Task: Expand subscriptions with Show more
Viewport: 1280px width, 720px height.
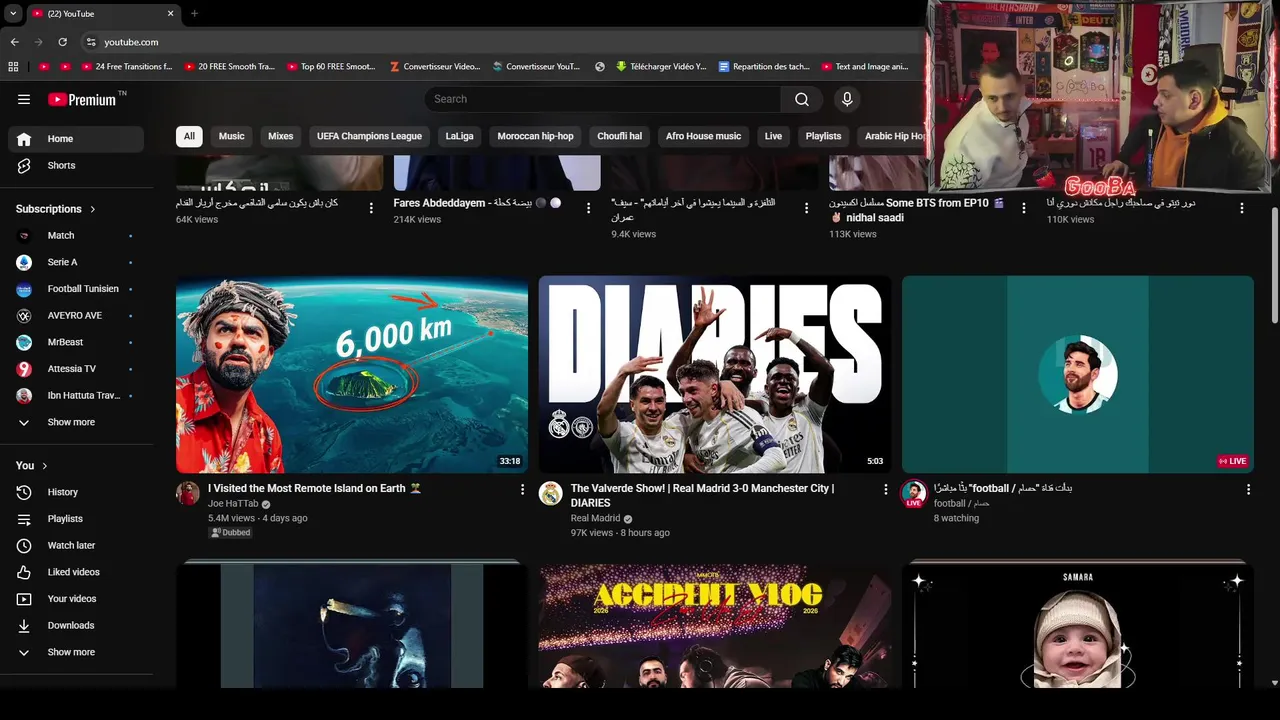Action: pyautogui.click(x=76, y=422)
